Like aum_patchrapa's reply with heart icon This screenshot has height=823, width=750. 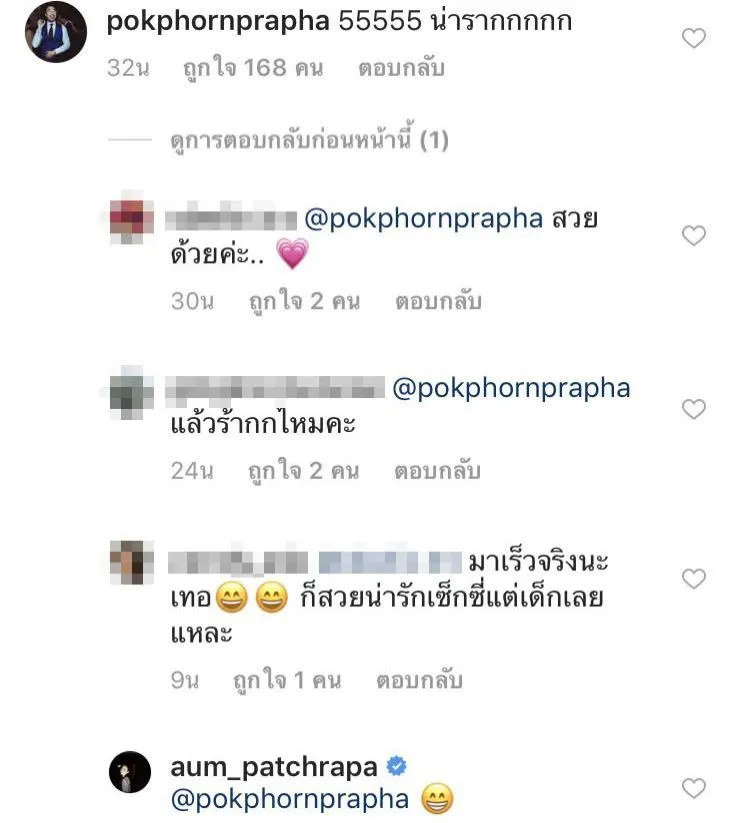pos(693,788)
